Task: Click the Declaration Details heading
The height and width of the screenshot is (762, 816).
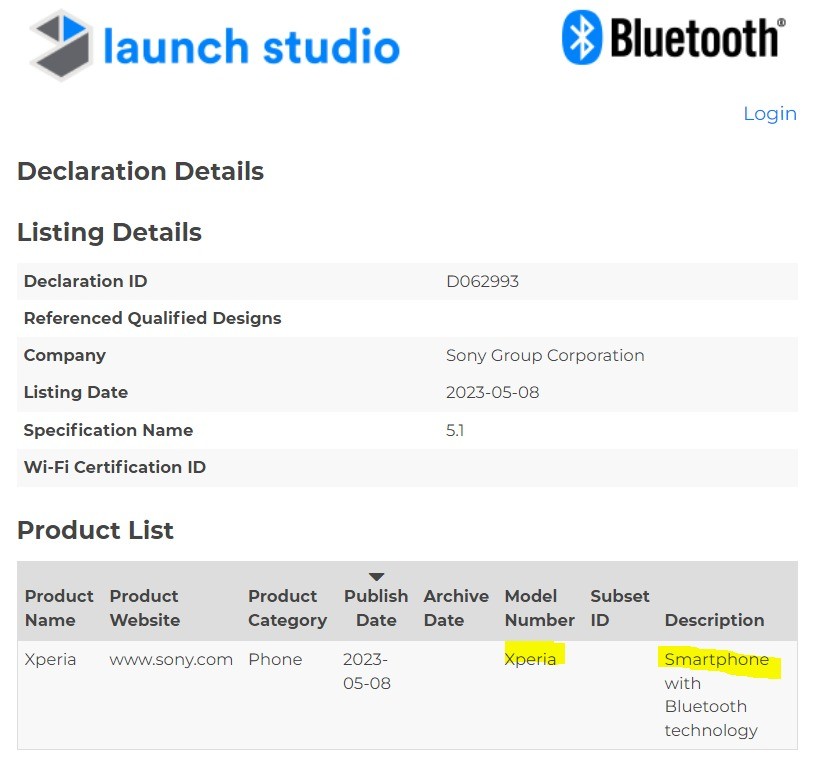Action: [x=141, y=171]
